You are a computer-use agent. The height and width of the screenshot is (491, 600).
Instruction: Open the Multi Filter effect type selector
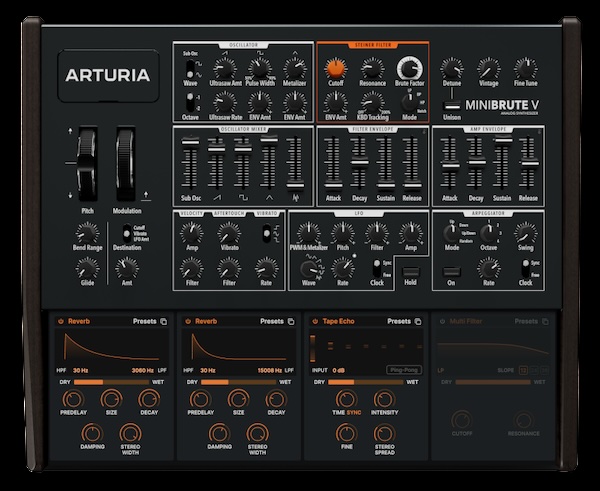tap(466, 321)
